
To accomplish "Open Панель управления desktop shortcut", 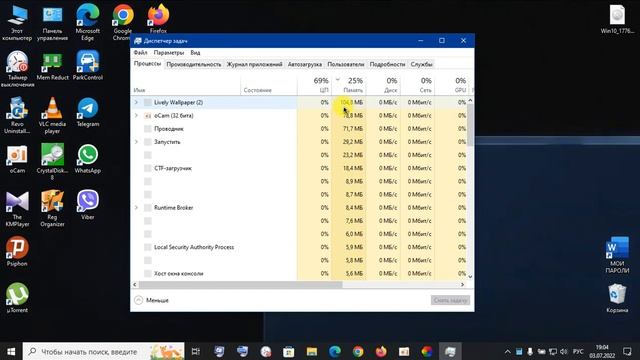I will [52, 23].
